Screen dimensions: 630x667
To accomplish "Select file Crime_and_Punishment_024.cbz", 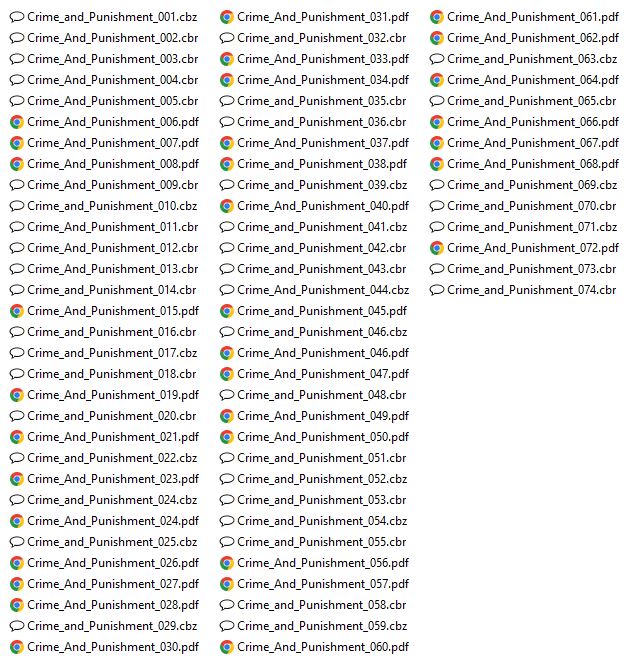I will pos(103,500).
